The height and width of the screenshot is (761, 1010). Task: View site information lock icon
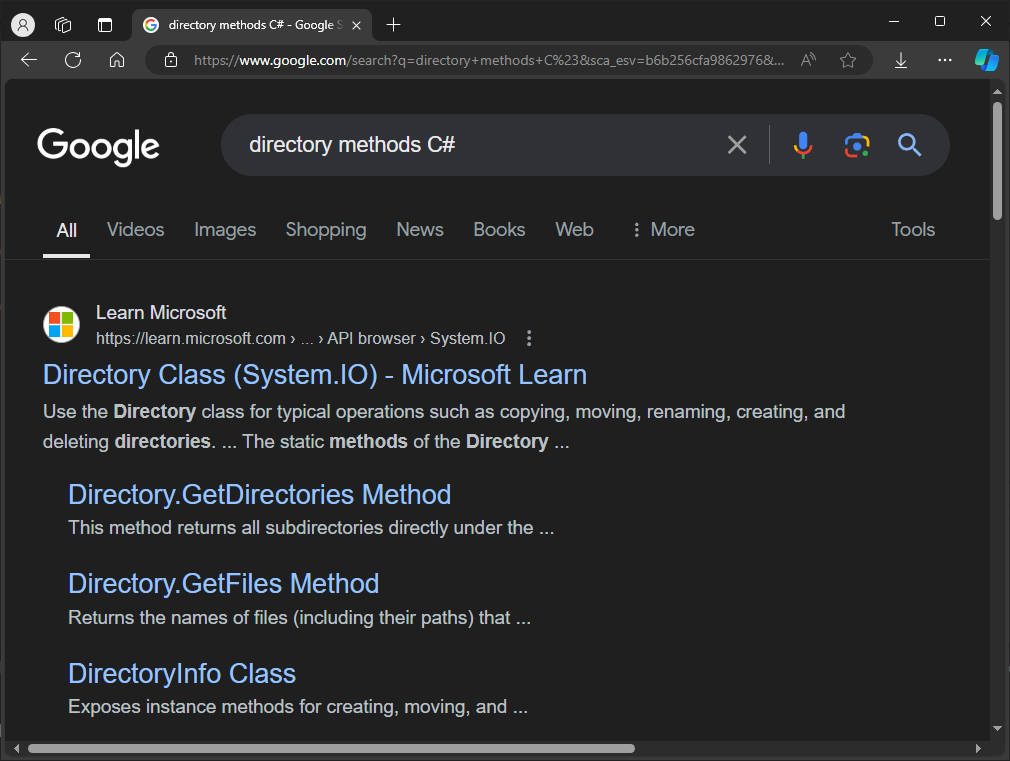tap(171, 61)
